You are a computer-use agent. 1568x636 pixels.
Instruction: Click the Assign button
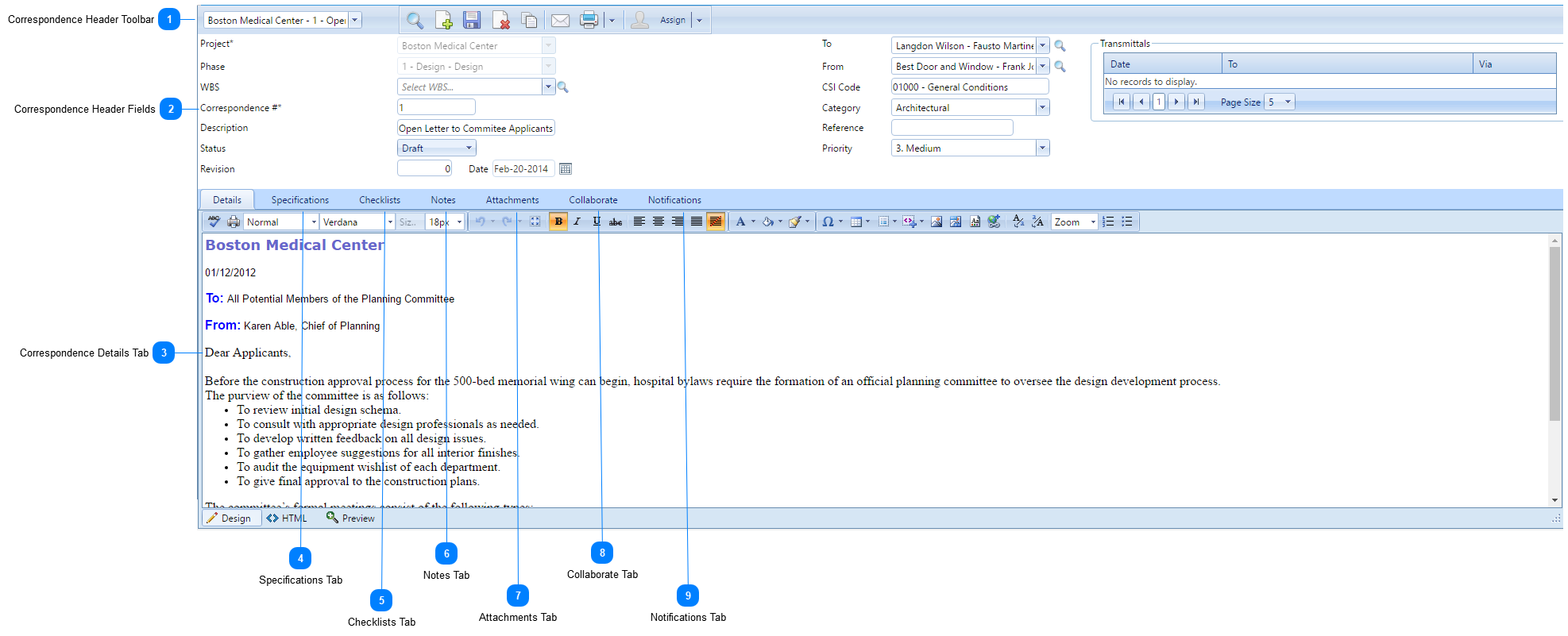click(659, 21)
